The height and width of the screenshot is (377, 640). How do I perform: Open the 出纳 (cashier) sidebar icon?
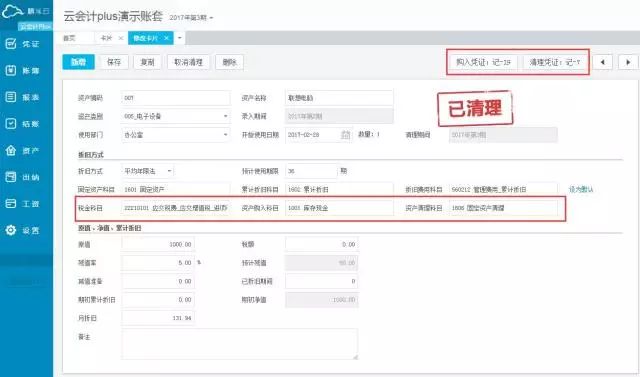pos(11,177)
